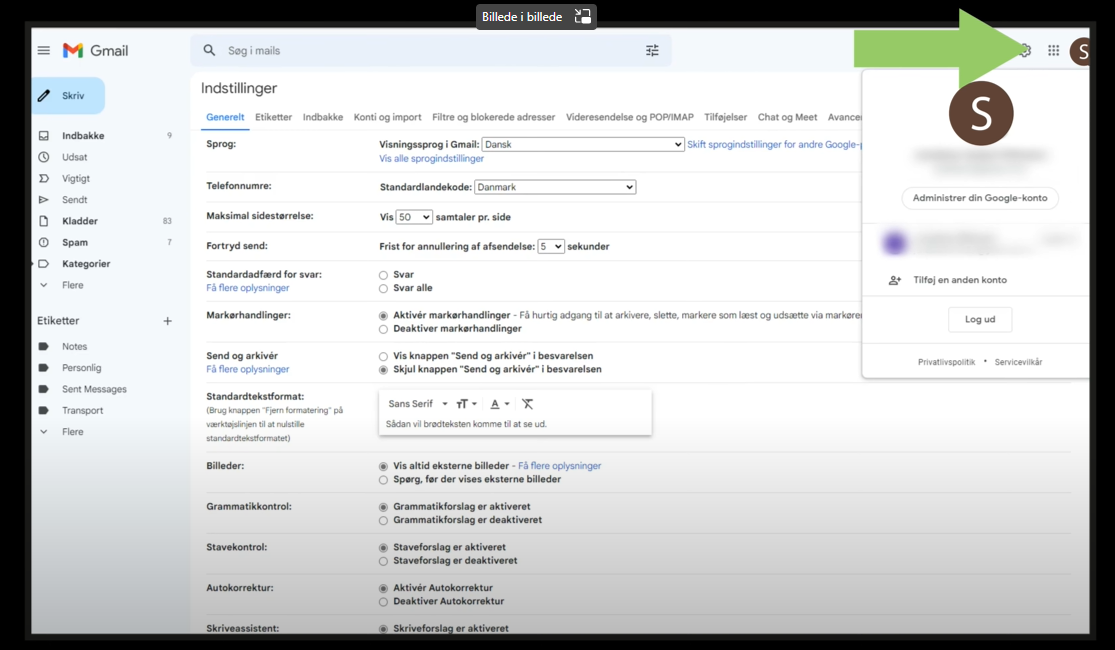
Task: Open the Privatlivspolitik link
Action: (x=946, y=362)
